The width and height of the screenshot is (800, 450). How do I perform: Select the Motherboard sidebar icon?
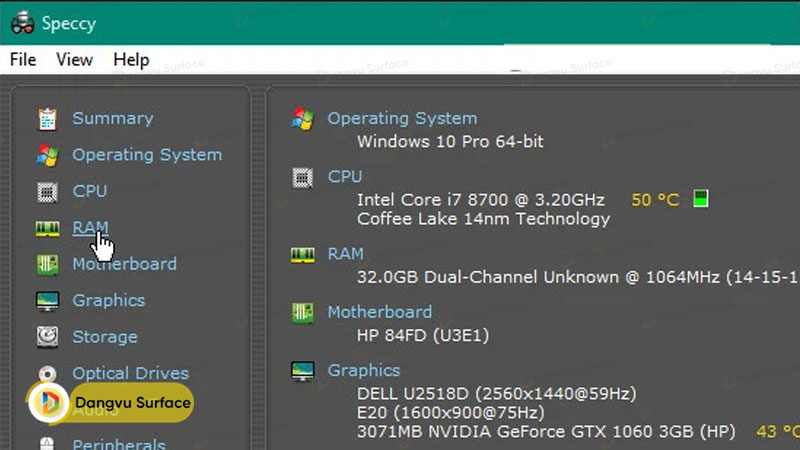[x=47, y=265]
